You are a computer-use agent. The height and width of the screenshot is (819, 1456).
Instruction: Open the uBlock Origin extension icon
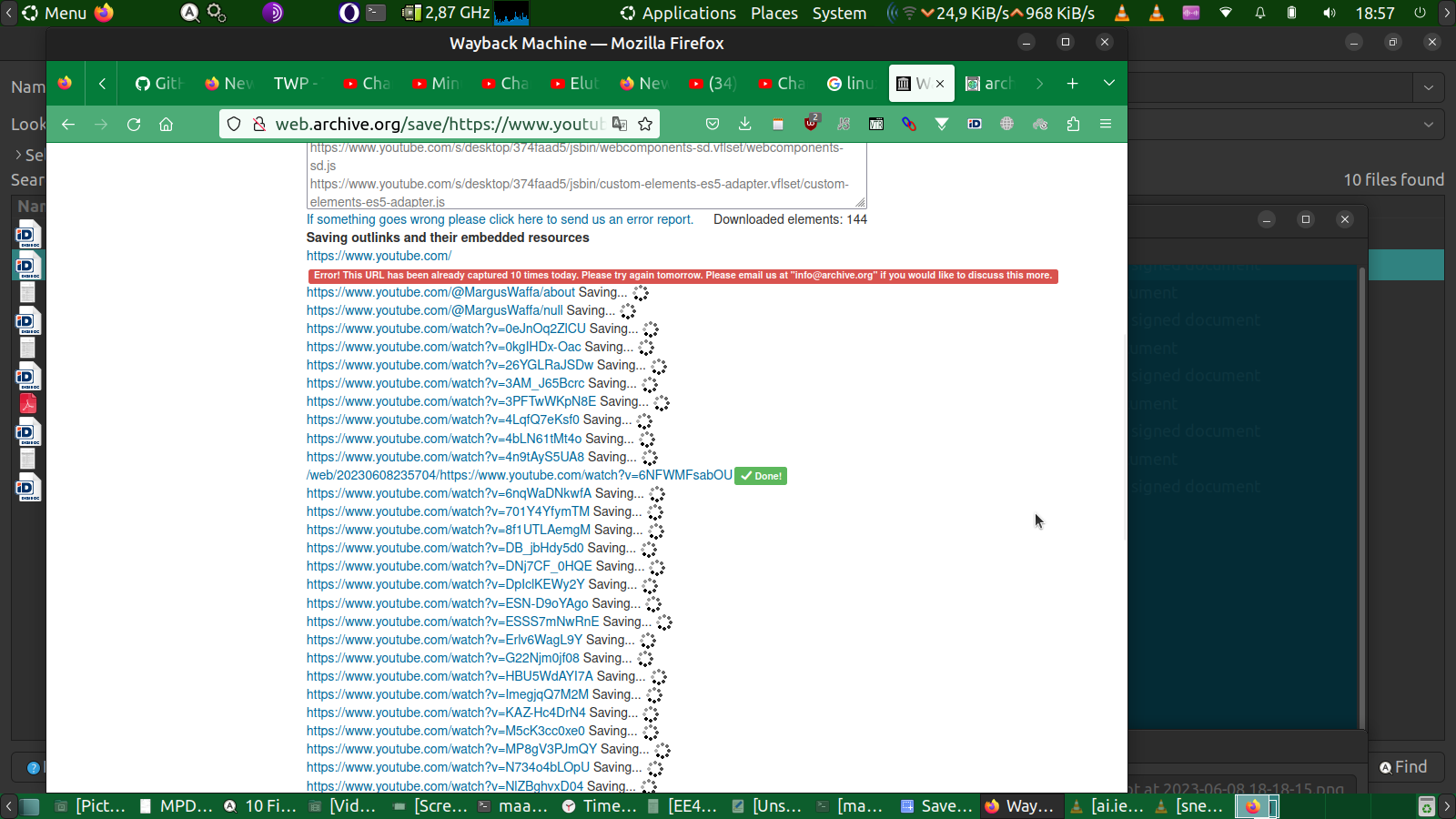[811, 123]
